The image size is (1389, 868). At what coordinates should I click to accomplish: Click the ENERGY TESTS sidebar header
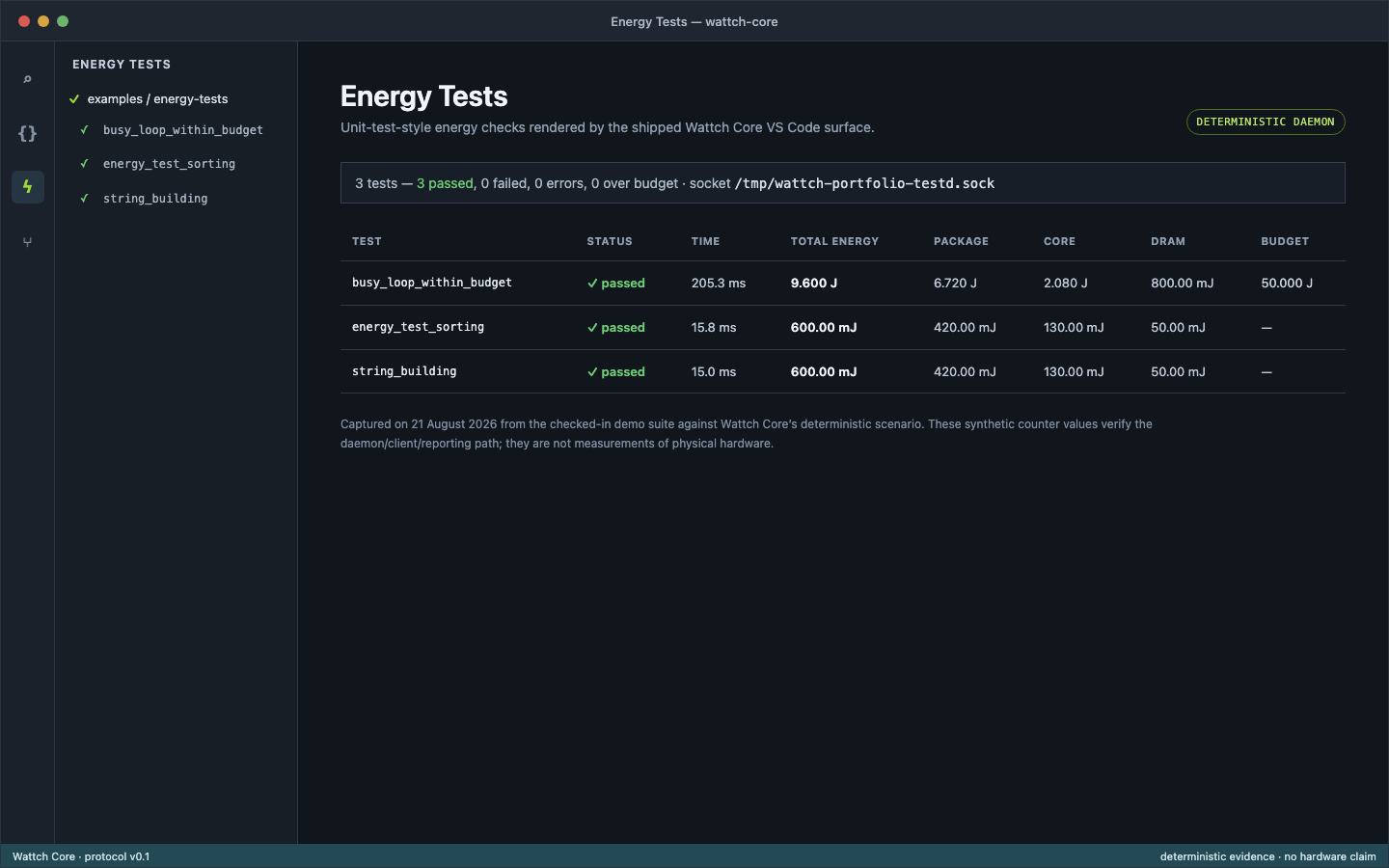point(122,65)
